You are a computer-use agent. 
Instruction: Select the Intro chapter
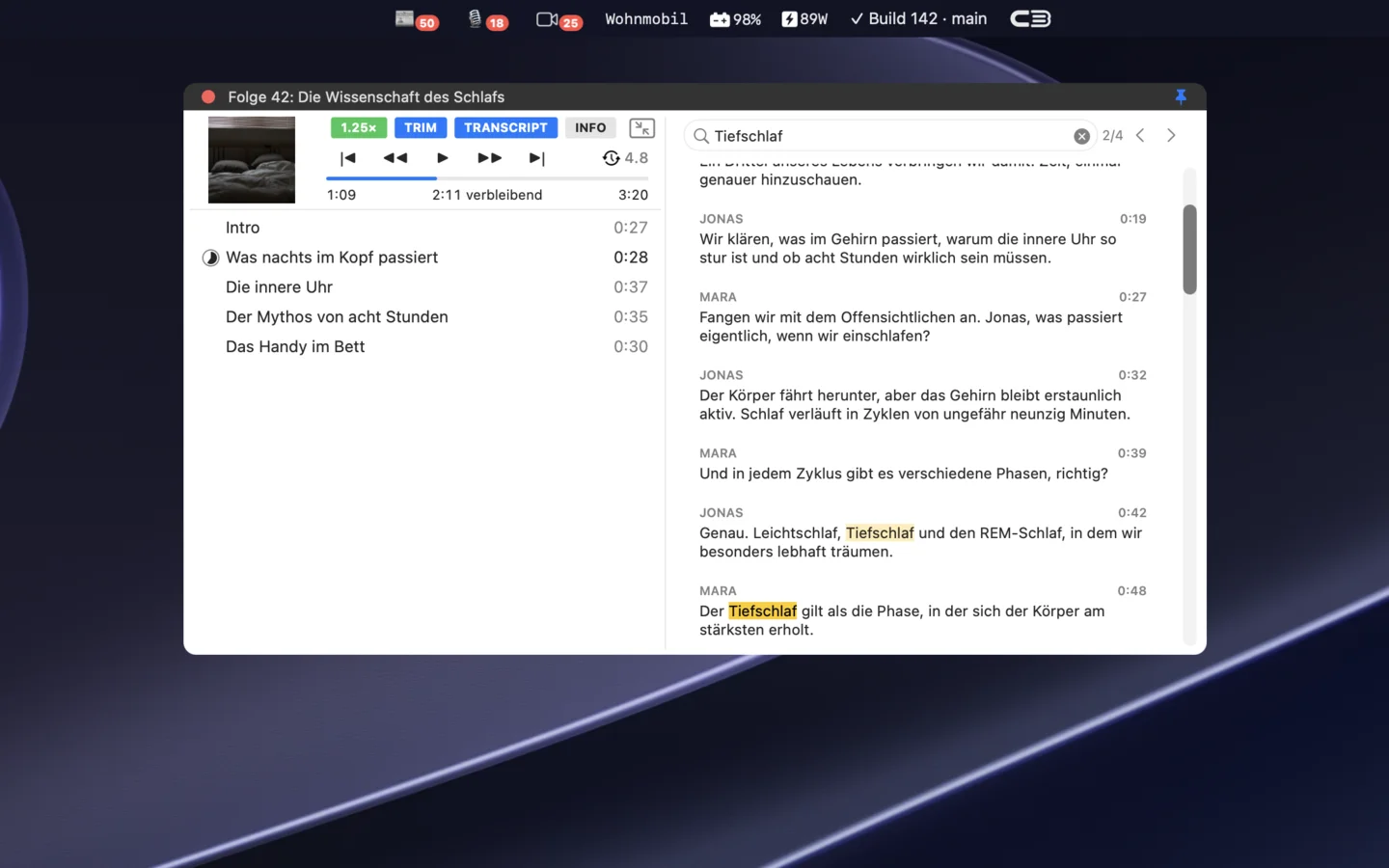(426, 228)
